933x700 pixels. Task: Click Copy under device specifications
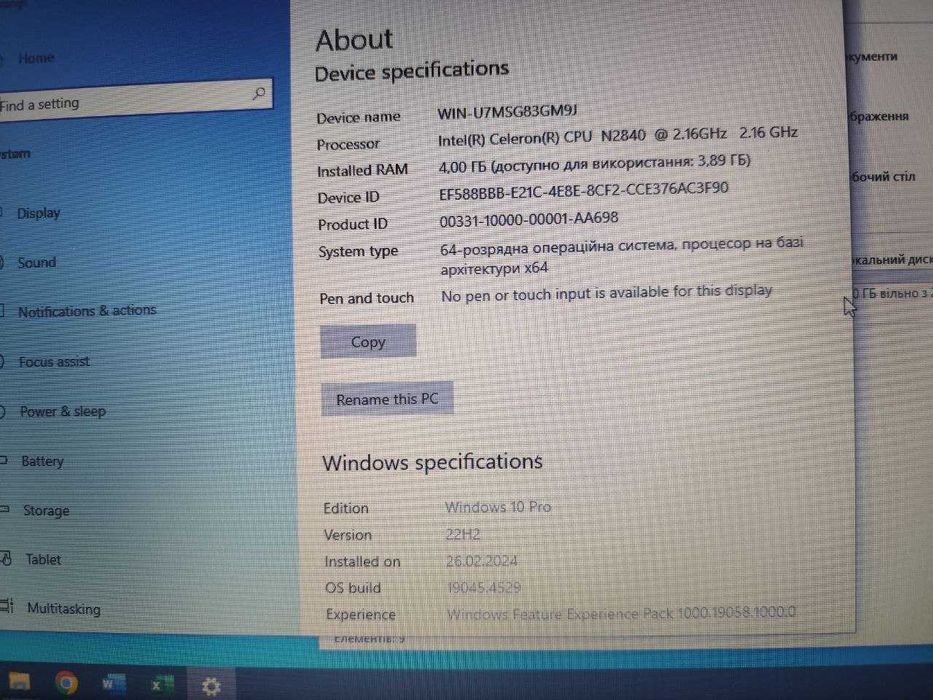click(x=368, y=342)
